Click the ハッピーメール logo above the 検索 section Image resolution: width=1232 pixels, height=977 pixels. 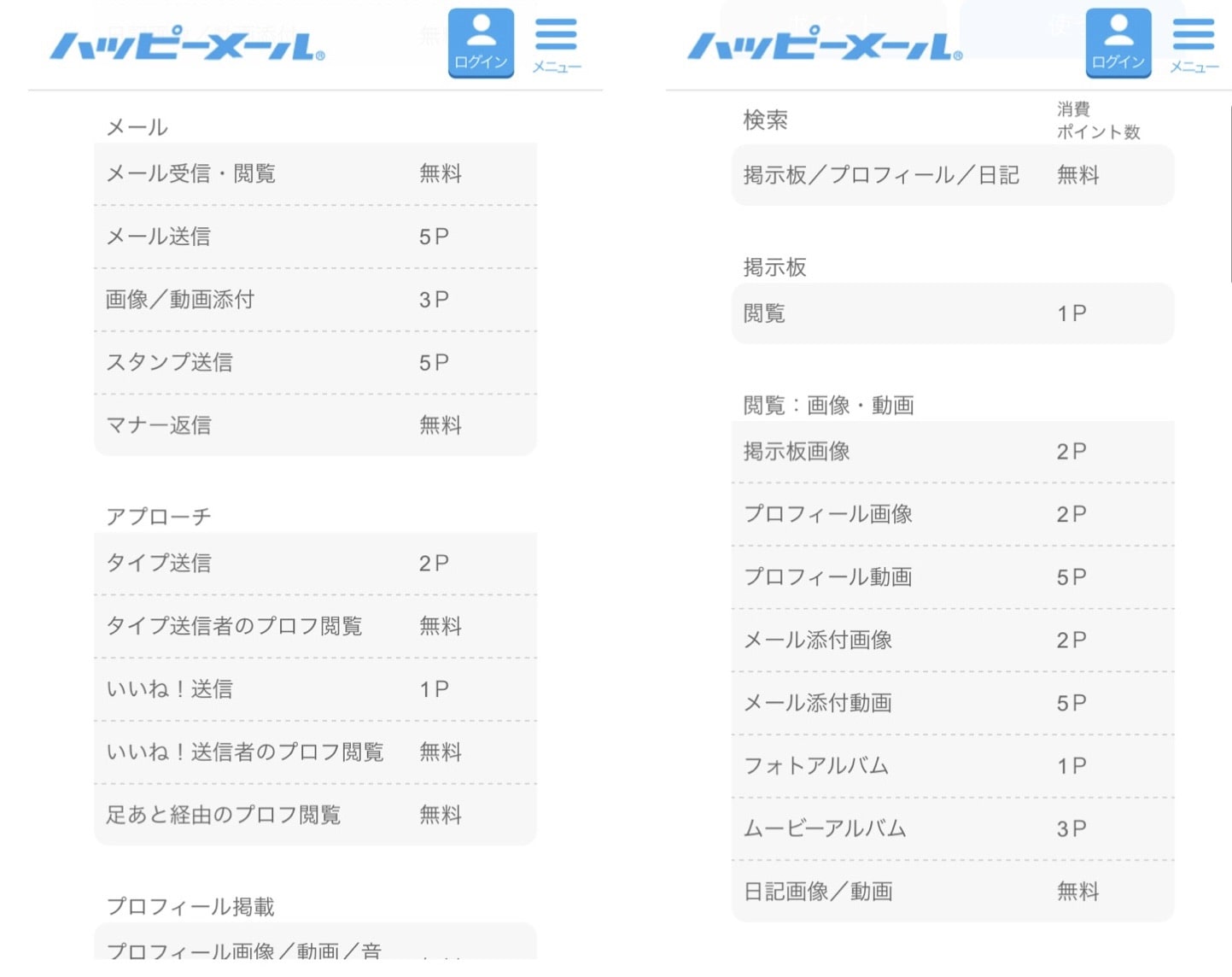pyautogui.click(x=825, y=46)
